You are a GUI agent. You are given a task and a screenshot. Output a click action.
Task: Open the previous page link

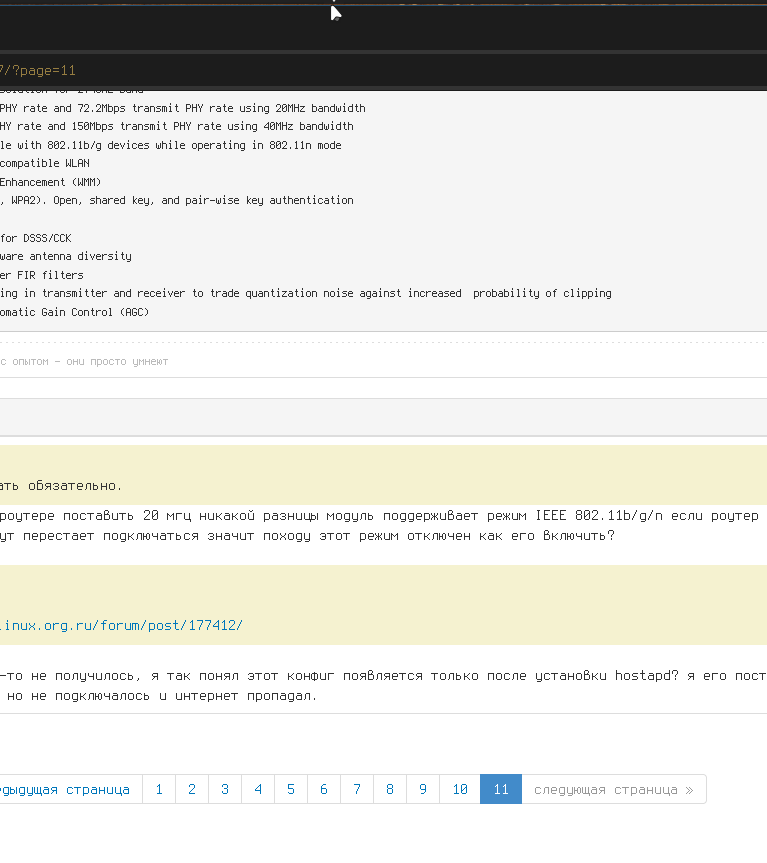pyautogui.click(x=70, y=789)
